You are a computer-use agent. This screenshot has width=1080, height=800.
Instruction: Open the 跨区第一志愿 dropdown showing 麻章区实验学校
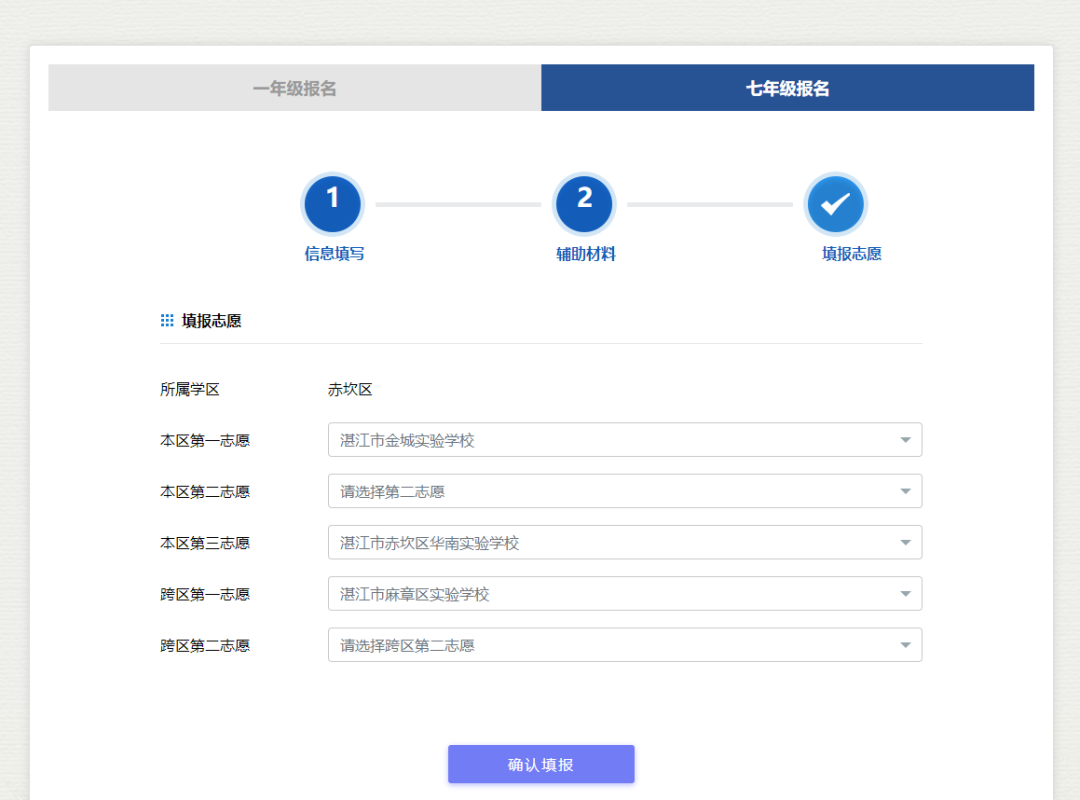[x=610, y=594]
